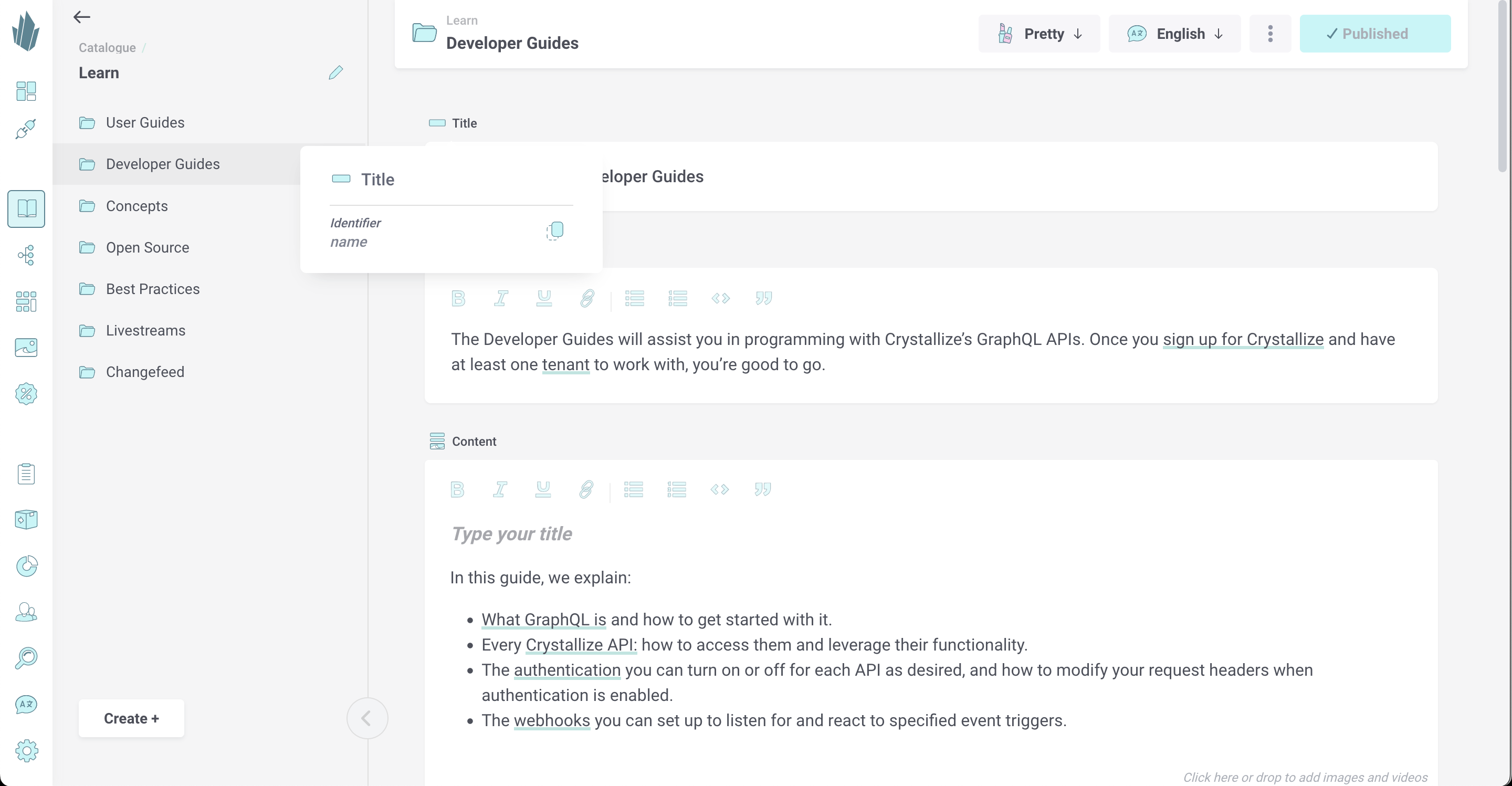The height and width of the screenshot is (786, 1512).
Task: Open the Orders clipboard icon
Action: click(x=26, y=474)
